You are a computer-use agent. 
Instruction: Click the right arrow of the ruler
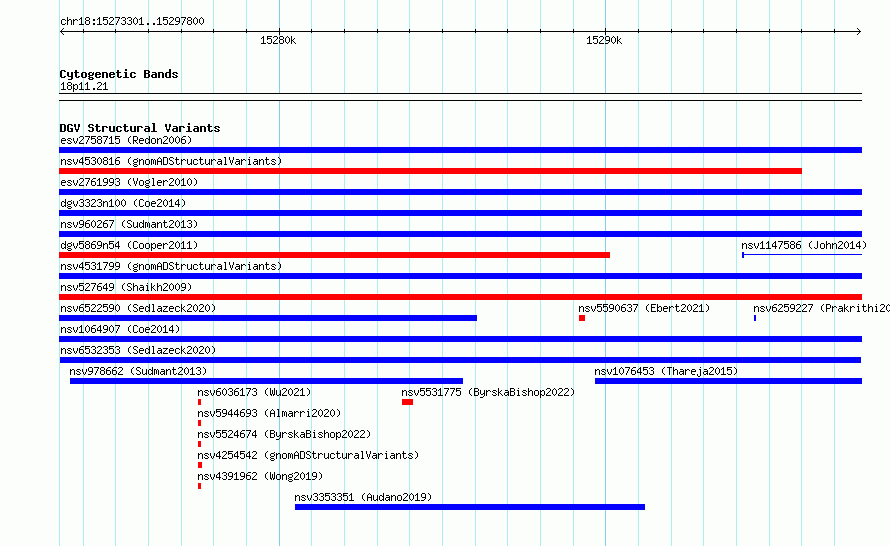coord(859,31)
